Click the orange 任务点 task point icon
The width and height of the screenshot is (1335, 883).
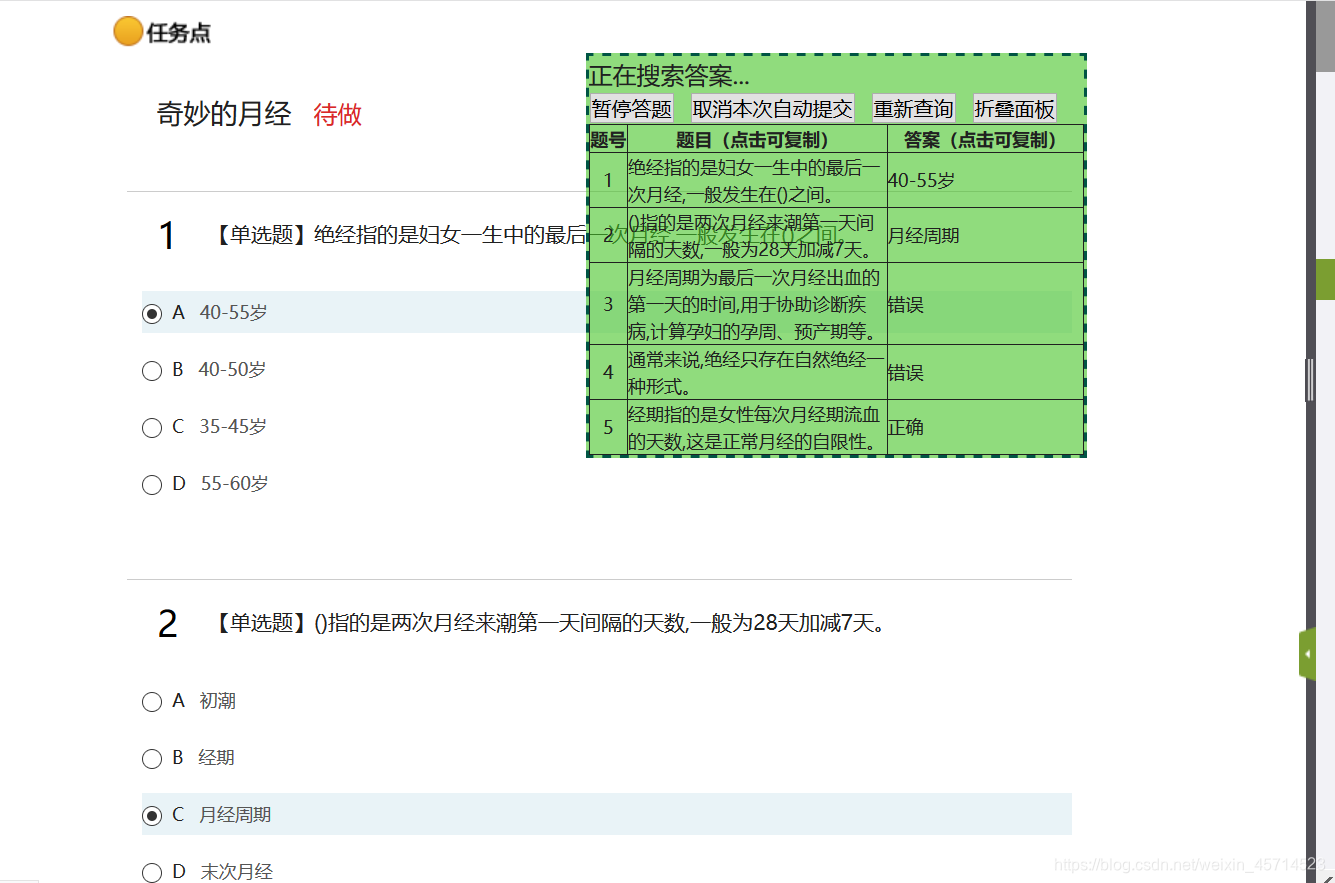tap(128, 32)
